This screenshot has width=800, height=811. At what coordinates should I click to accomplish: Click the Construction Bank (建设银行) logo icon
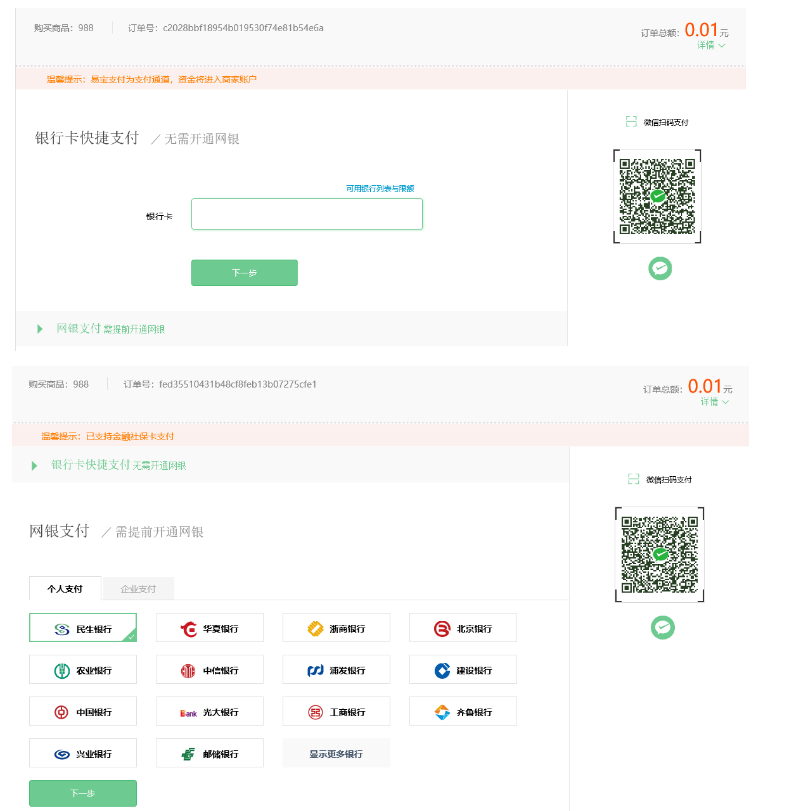441,670
